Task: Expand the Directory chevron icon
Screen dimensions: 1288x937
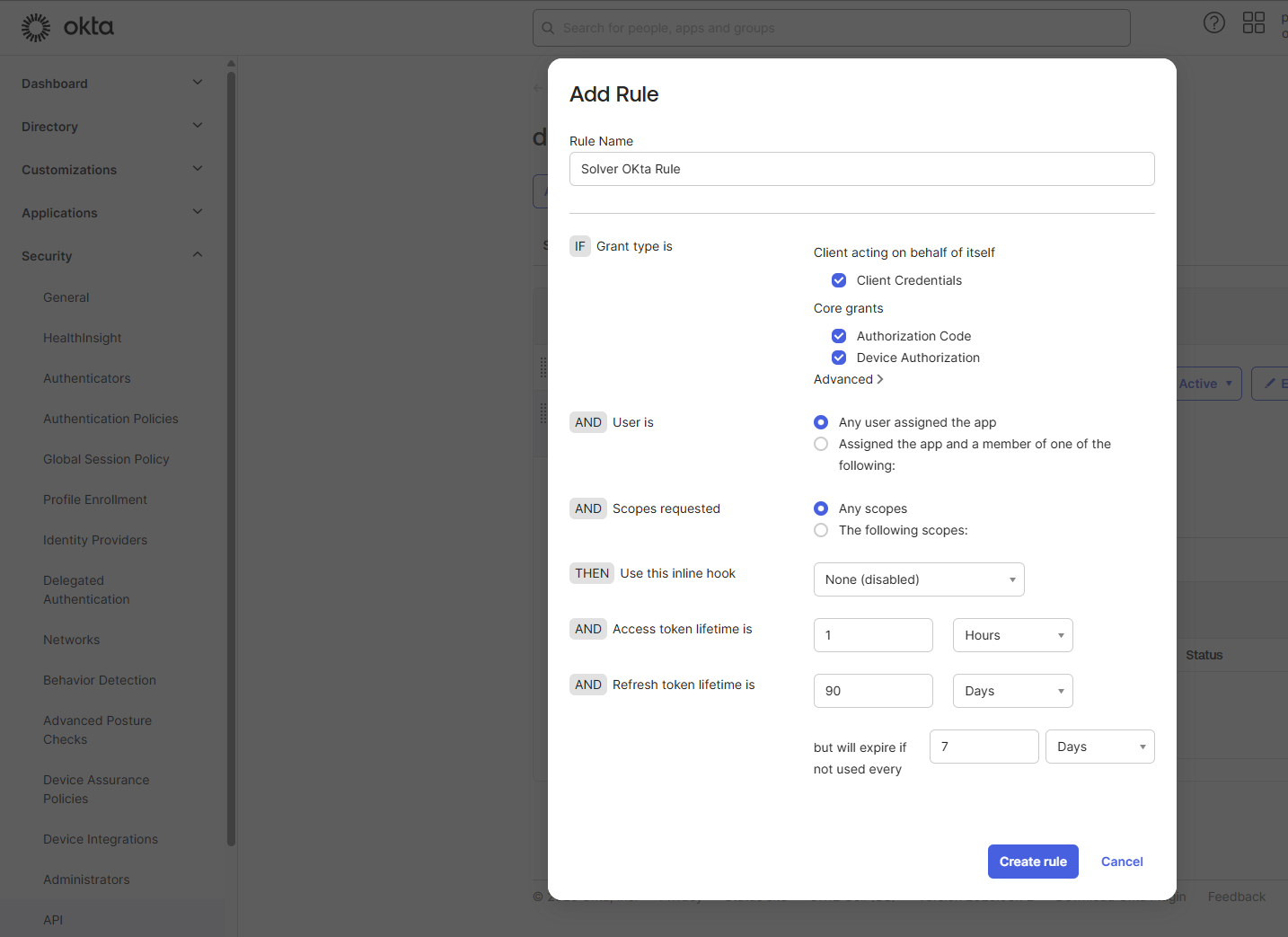Action: 198,126
